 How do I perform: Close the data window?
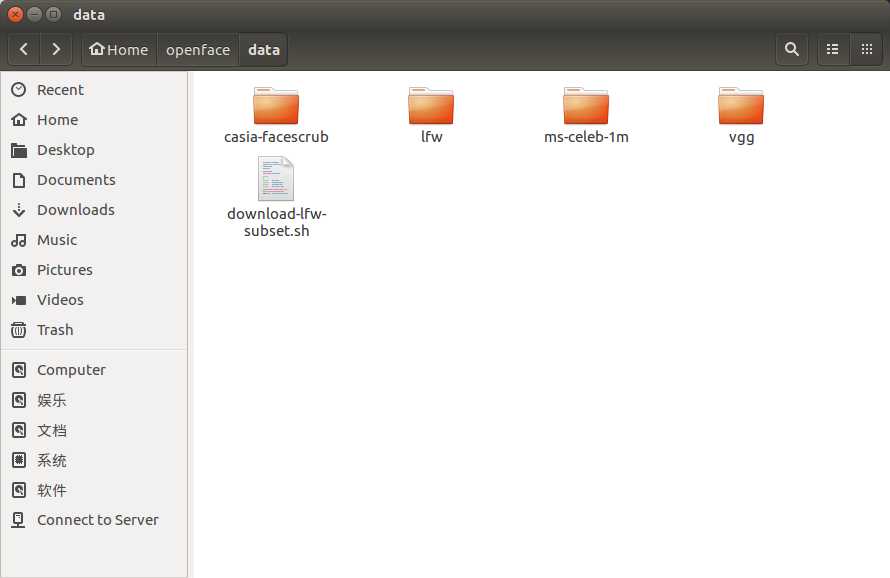pyautogui.click(x=15, y=14)
